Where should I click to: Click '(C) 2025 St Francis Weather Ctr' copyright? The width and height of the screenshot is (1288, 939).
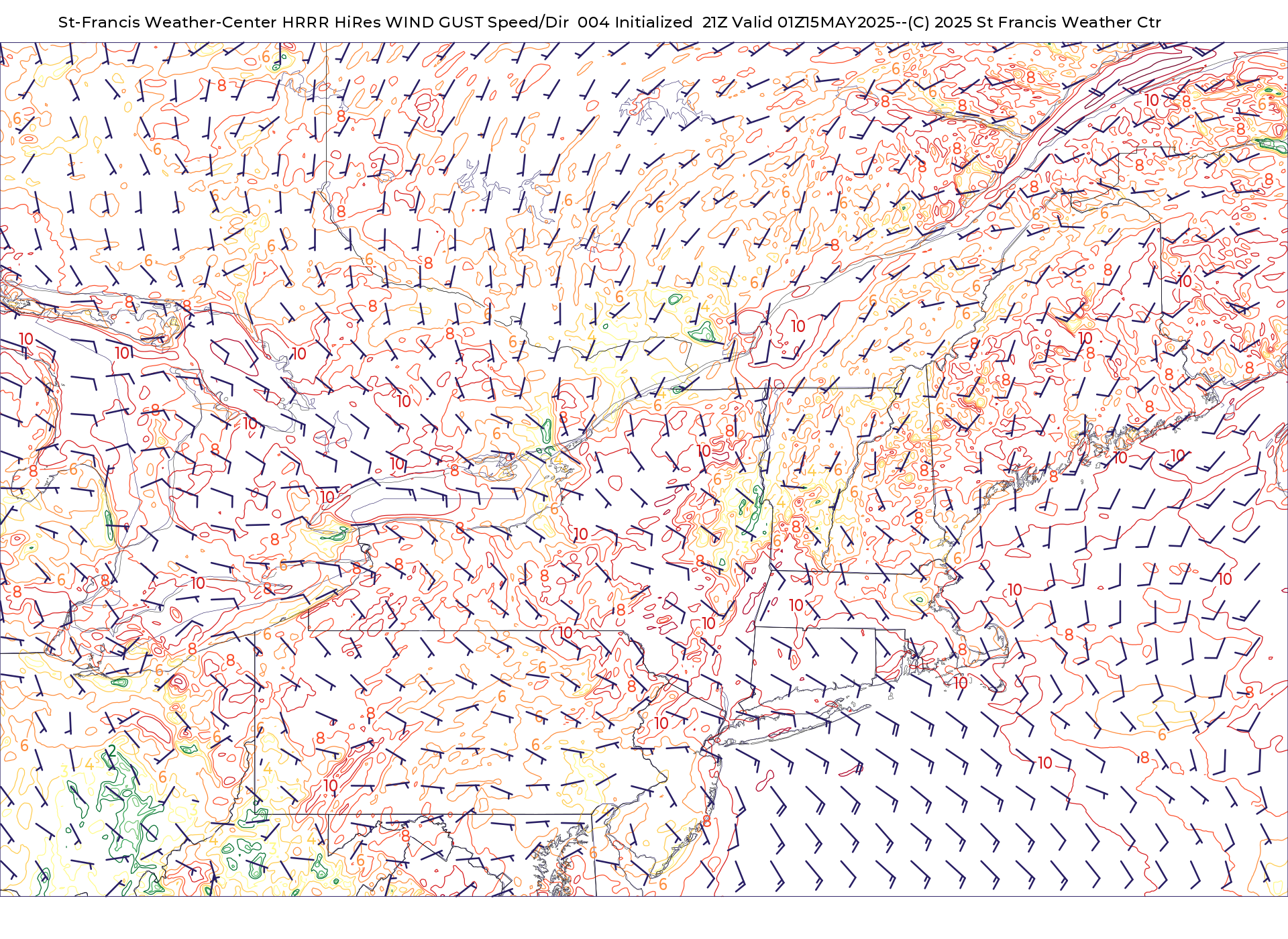(1034, 22)
